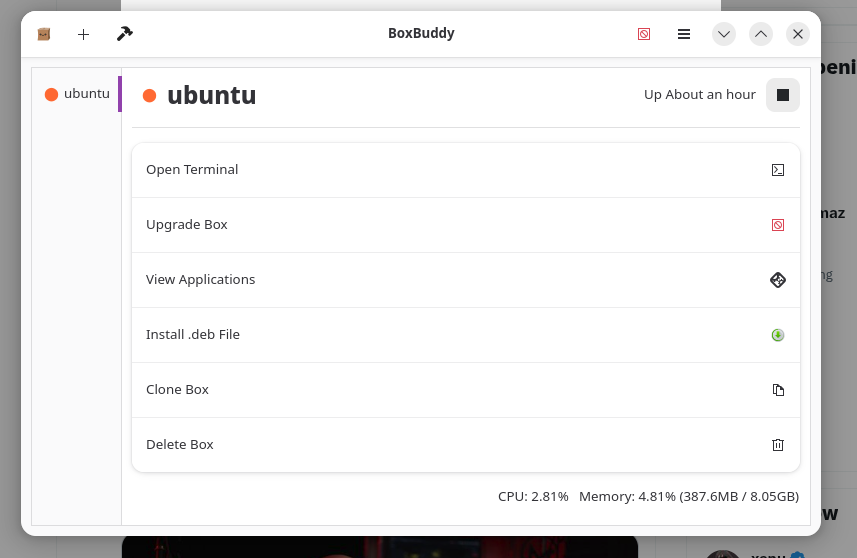Click the CPU: 2.81% readout
The width and height of the screenshot is (857, 558).
click(x=533, y=496)
